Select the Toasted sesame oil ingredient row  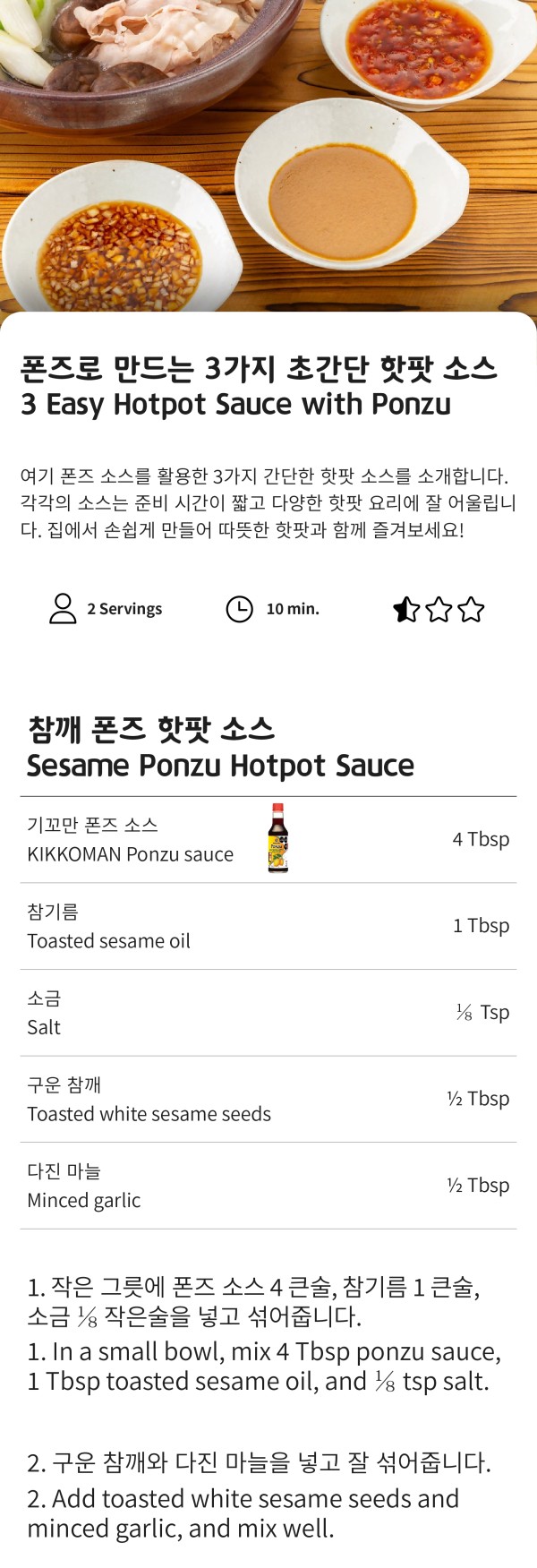point(268,926)
